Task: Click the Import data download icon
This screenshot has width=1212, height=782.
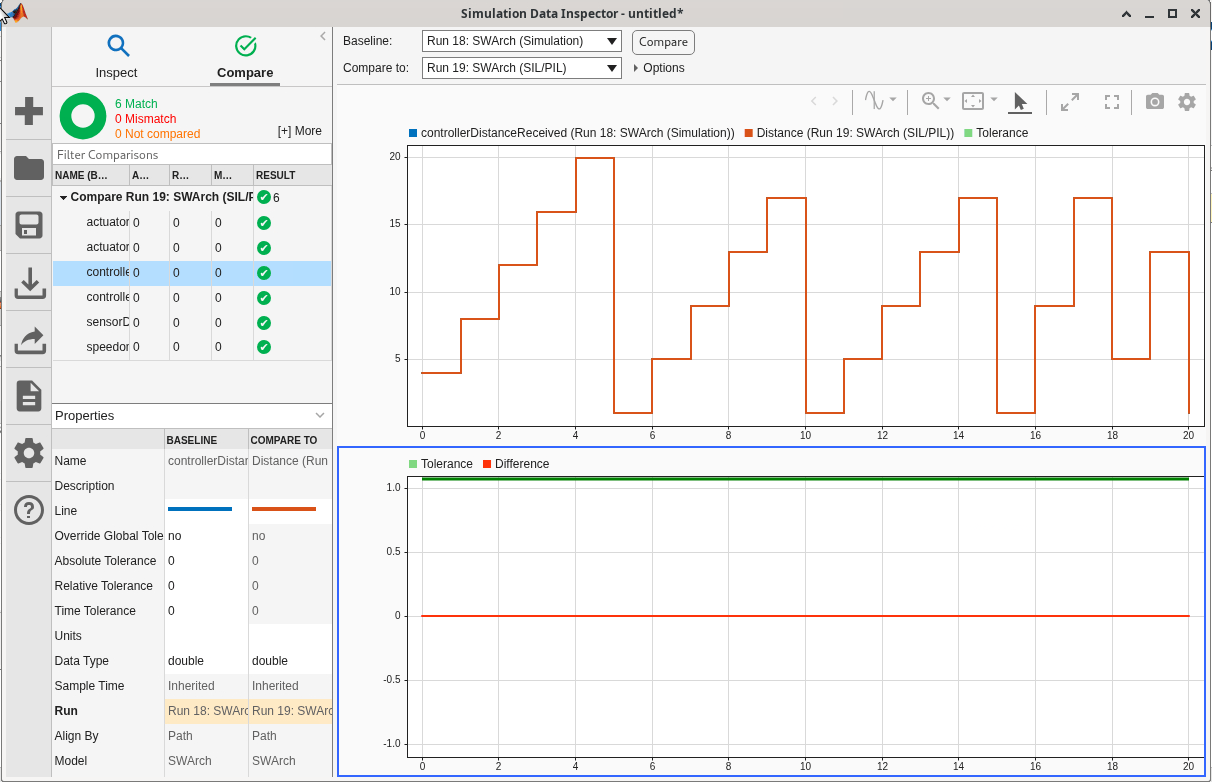Action: 28,283
